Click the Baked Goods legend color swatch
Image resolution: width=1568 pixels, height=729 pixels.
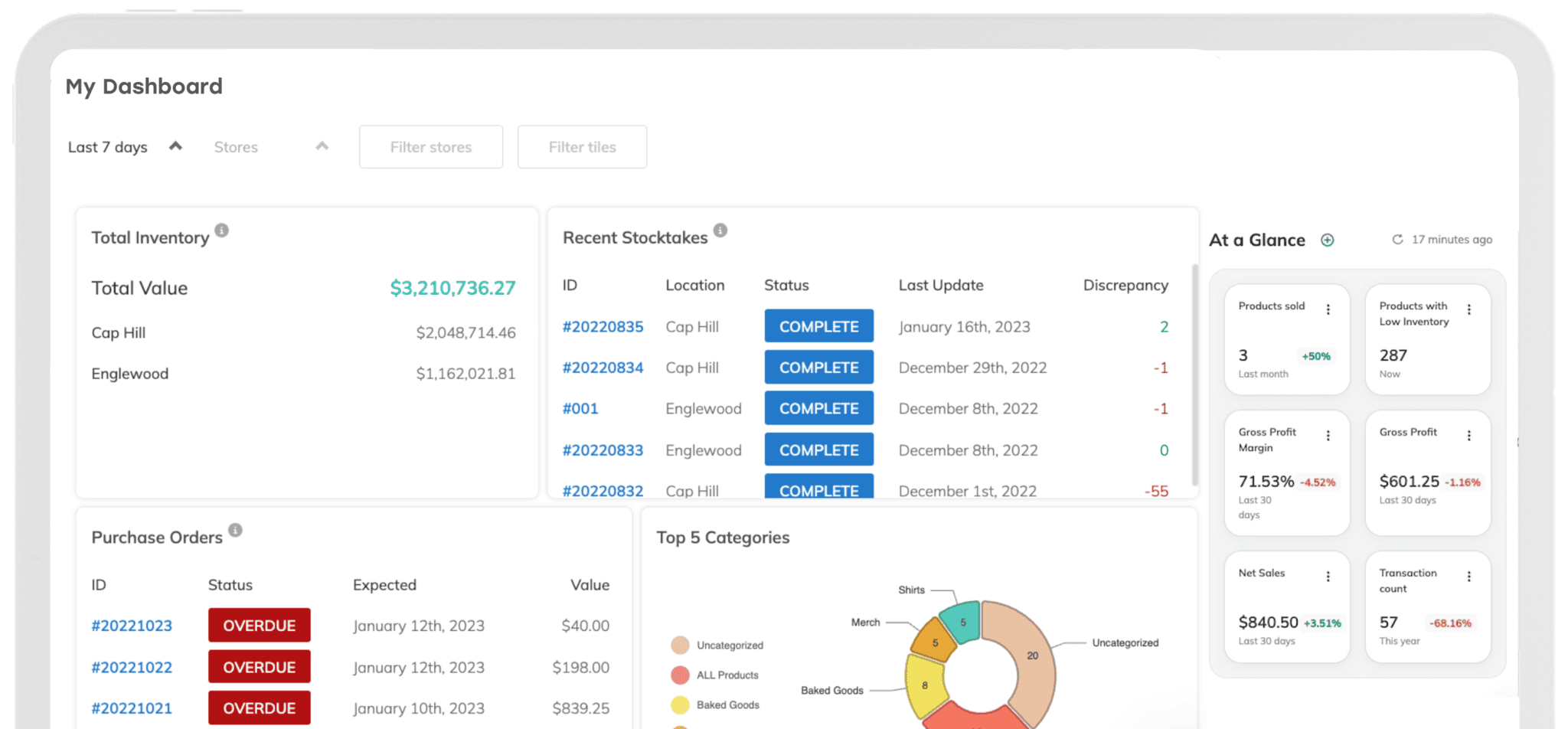pyautogui.click(x=680, y=704)
